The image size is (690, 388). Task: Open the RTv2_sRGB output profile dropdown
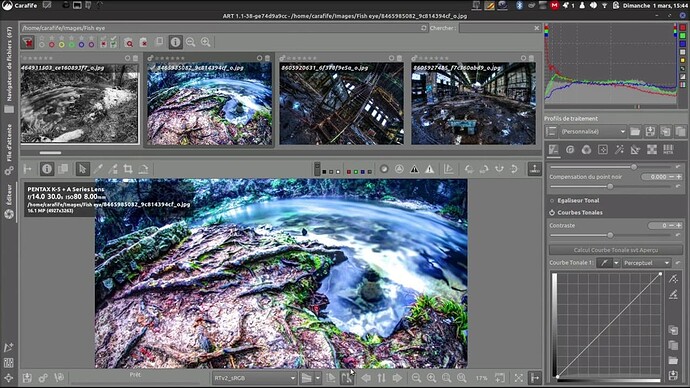[x=254, y=378]
